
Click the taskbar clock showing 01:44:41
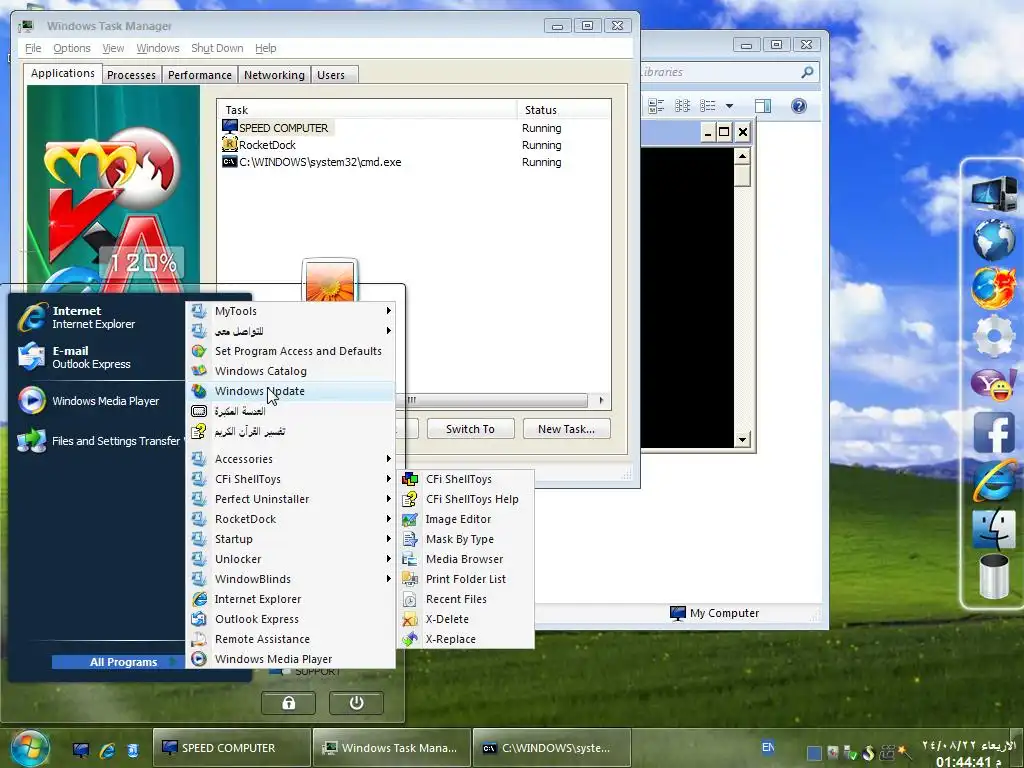[x=967, y=761]
